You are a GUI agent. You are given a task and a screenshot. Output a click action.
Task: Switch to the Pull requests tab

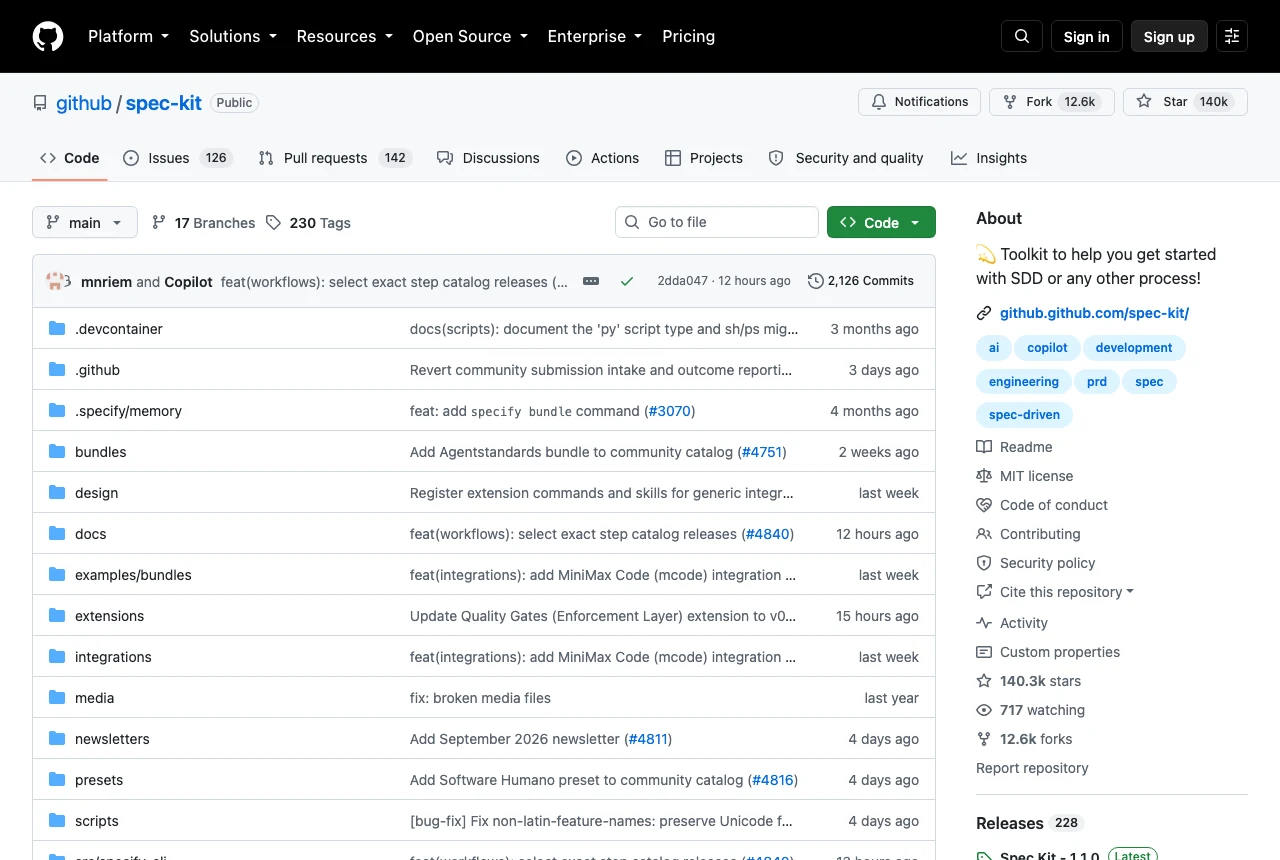coord(335,158)
